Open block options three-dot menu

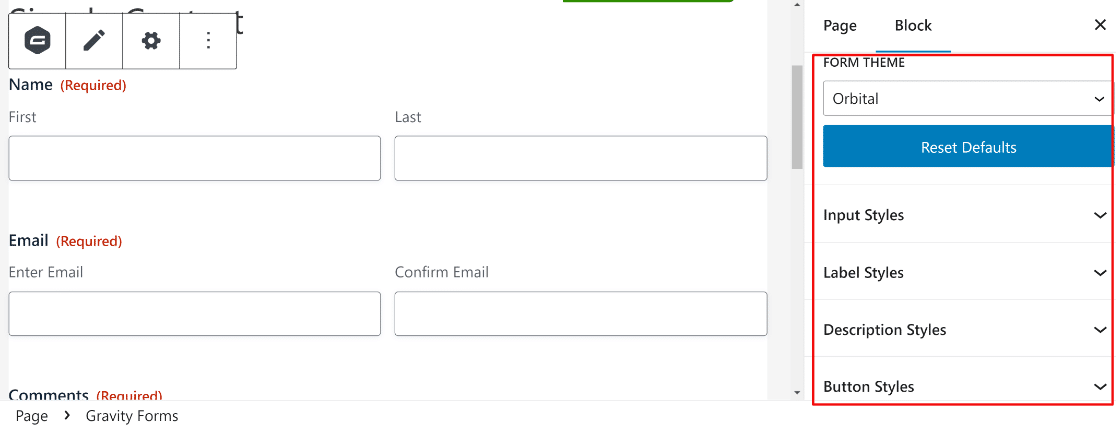coord(208,41)
